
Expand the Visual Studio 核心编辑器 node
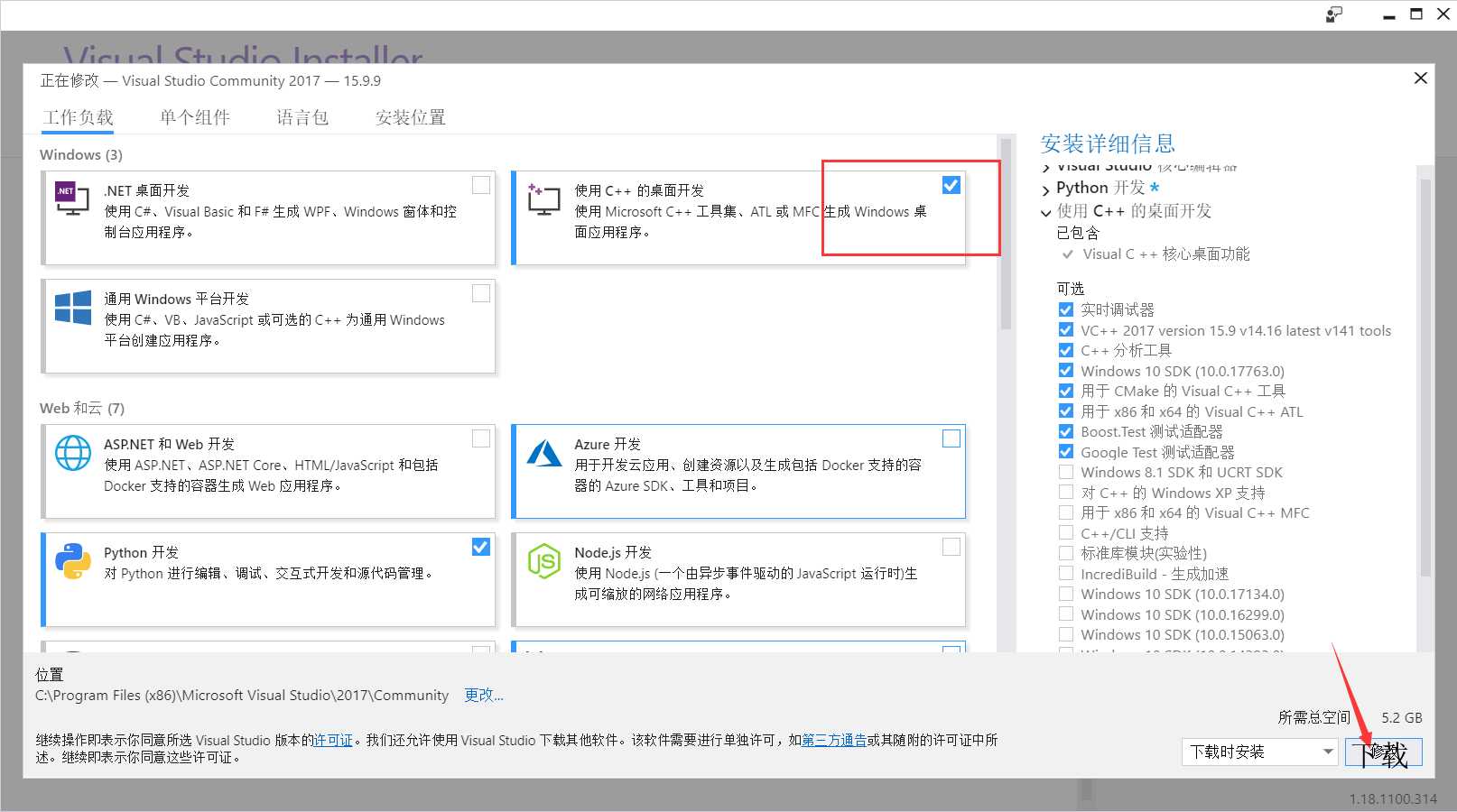(1046, 167)
